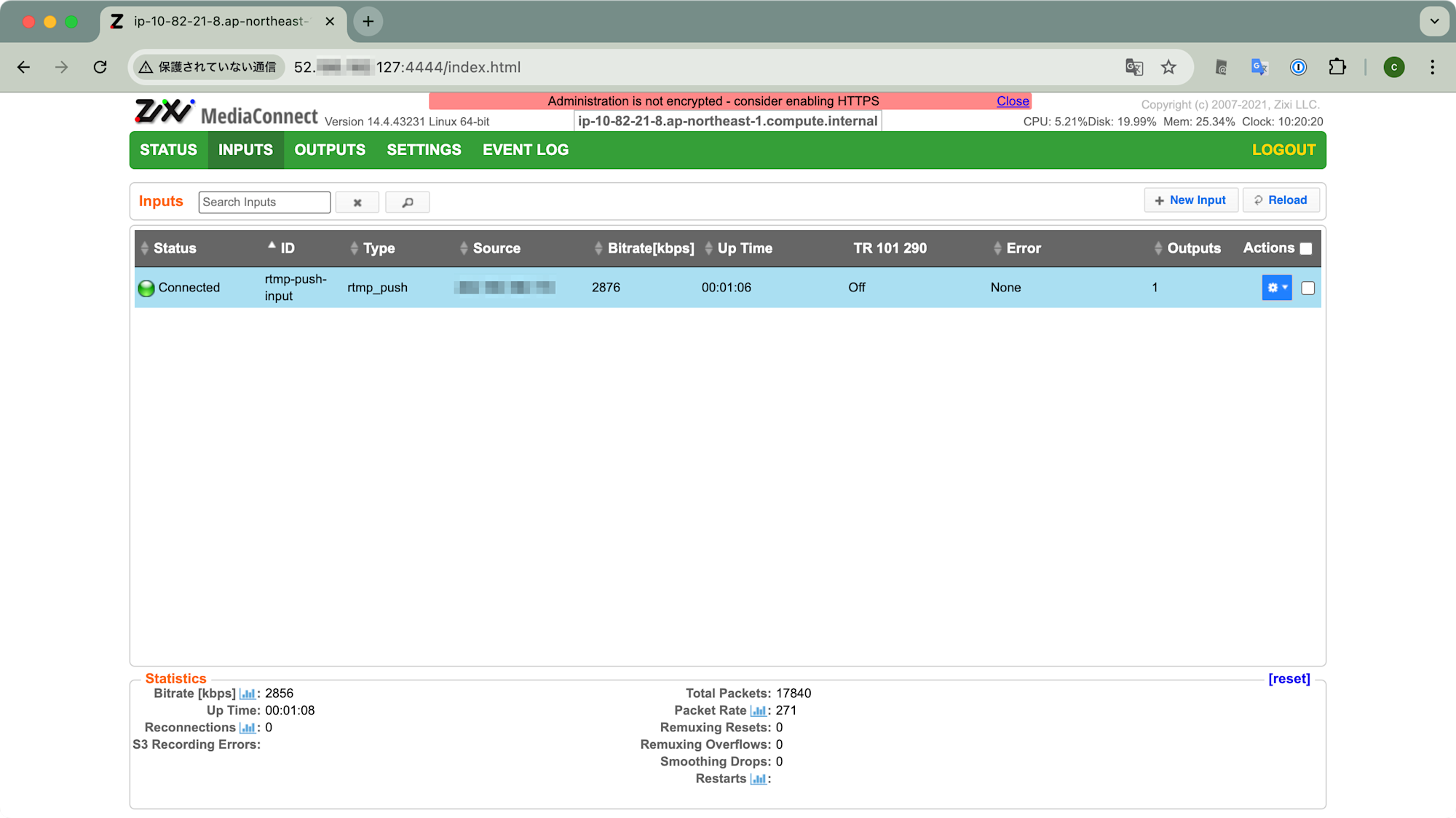This screenshot has width=1456, height=818.
Task: Open the Restarts chart icon
Action: [x=758, y=779]
